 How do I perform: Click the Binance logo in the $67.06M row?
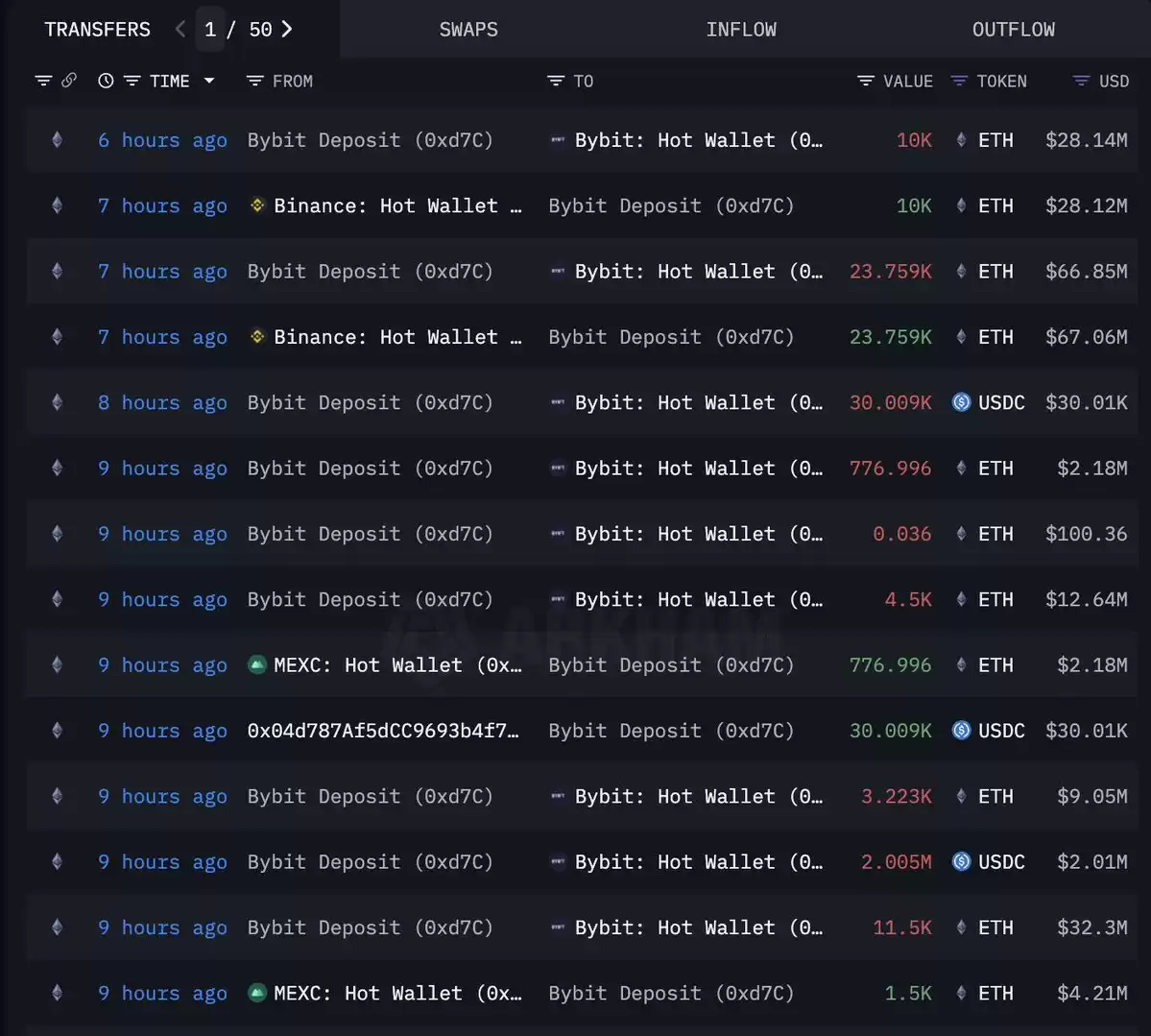click(257, 337)
